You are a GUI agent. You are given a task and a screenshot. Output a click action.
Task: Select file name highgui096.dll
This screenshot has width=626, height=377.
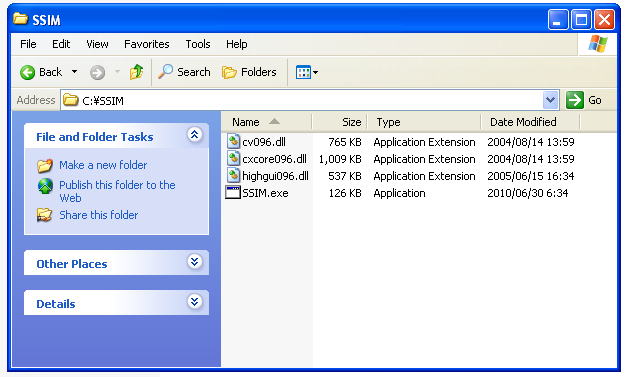[x=275, y=176]
